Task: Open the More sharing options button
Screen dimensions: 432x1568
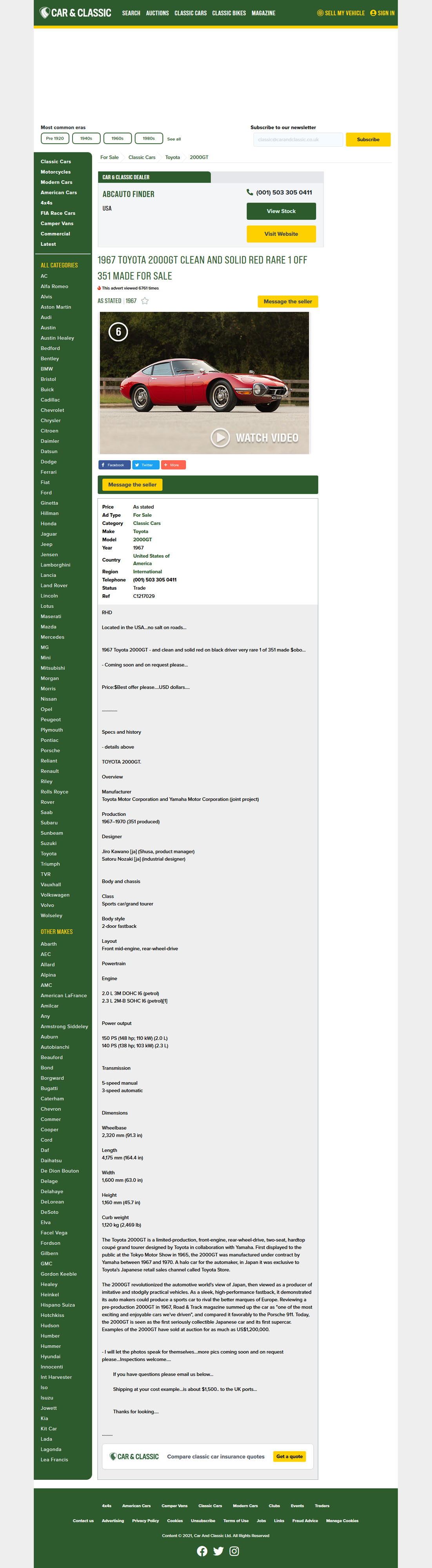Action: [x=173, y=465]
